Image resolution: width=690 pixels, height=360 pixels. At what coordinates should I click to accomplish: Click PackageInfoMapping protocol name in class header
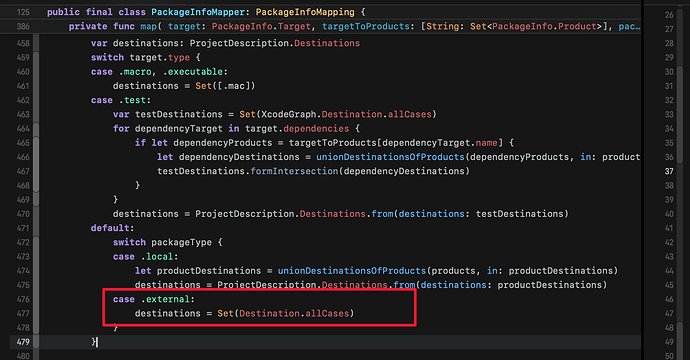[305, 12]
